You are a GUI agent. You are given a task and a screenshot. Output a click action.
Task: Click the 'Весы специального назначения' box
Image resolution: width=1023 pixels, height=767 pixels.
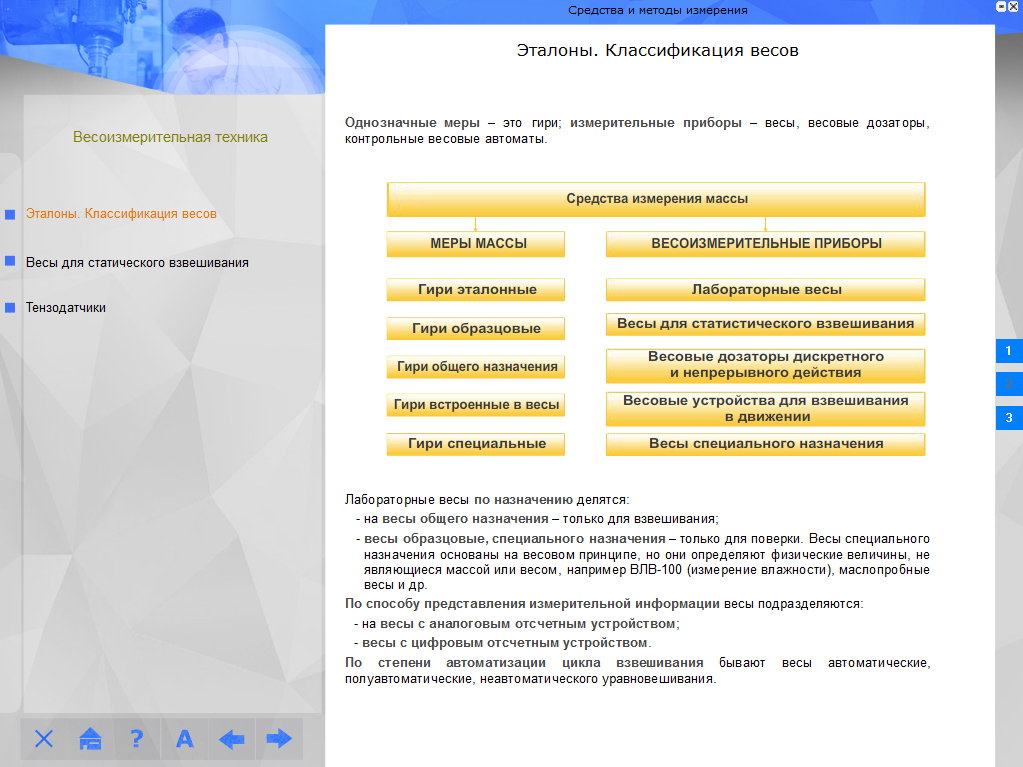[765, 443]
